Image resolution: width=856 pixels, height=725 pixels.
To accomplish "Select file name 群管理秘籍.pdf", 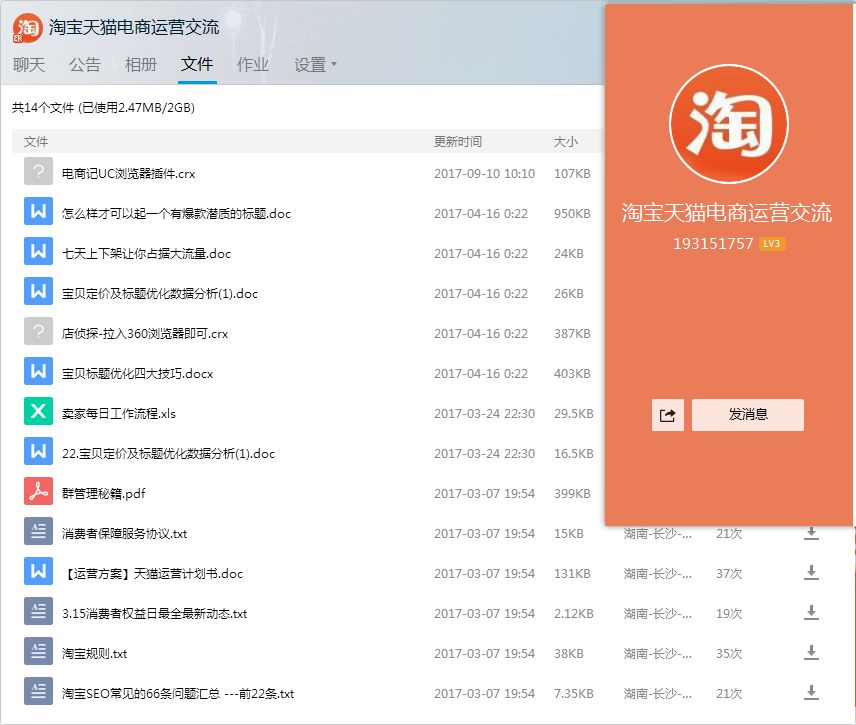I will [104, 494].
